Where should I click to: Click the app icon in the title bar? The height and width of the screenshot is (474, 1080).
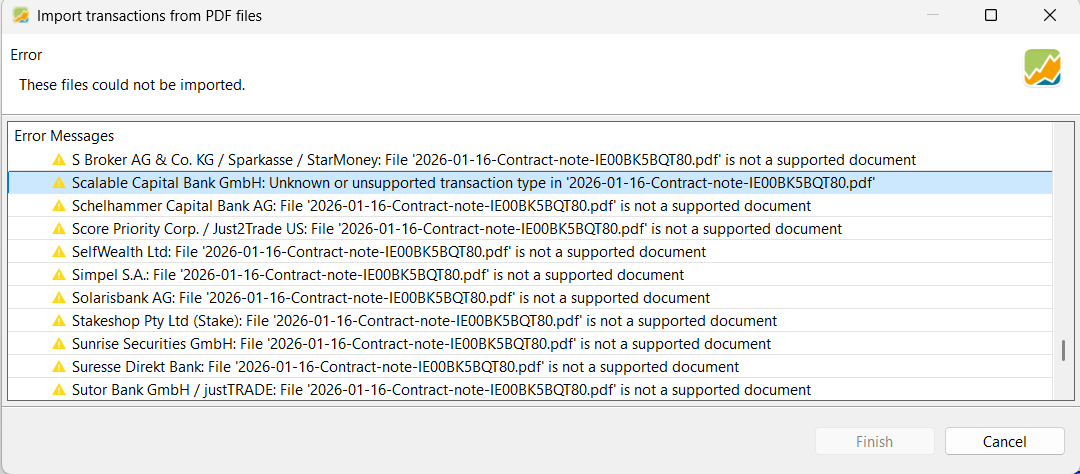[20, 16]
